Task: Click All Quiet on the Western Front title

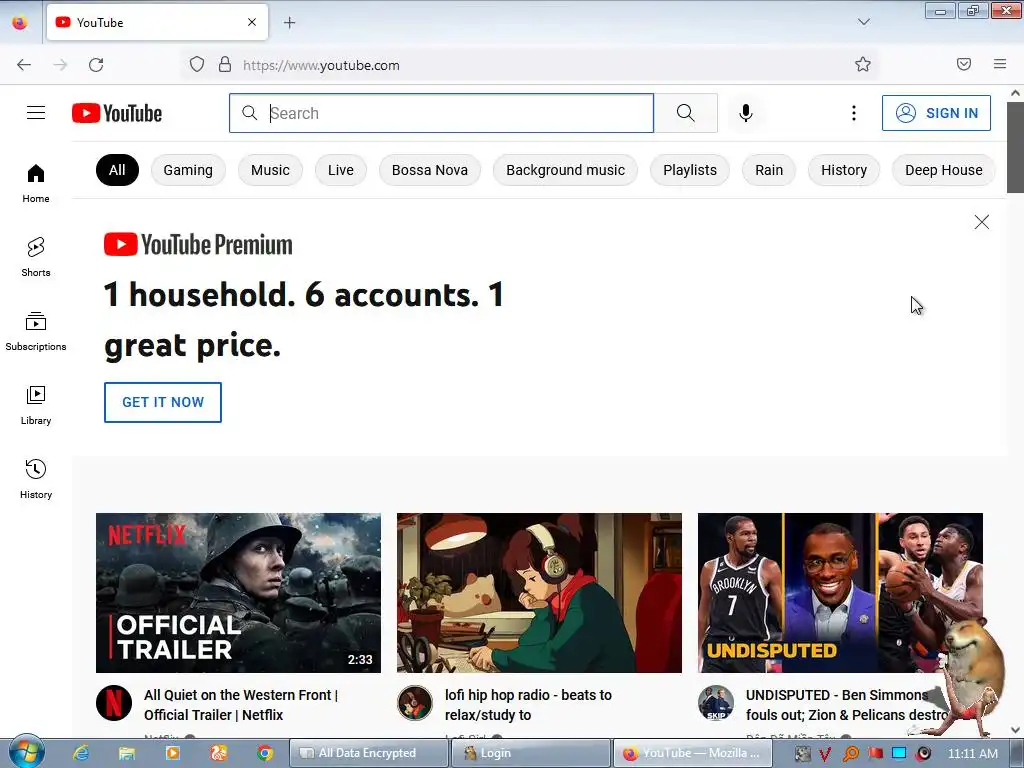Action: coord(241,705)
